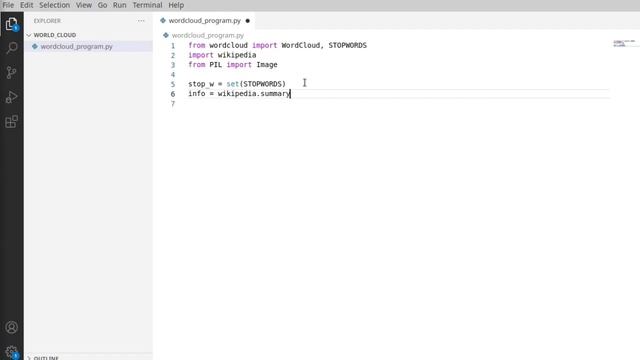
Task: Select the wordcloud_program.py editor tab
Action: tap(204, 20)
